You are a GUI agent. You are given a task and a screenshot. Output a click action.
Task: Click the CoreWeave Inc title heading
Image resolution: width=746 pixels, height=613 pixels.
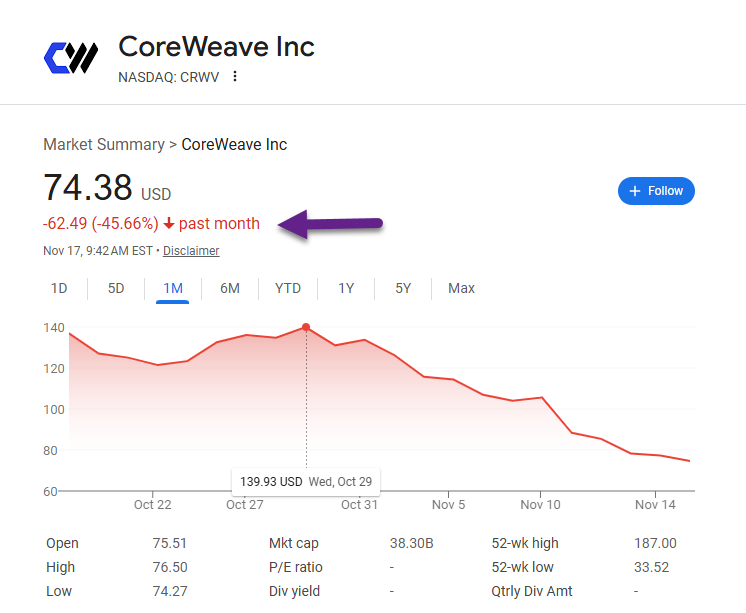tap(216, 46)
